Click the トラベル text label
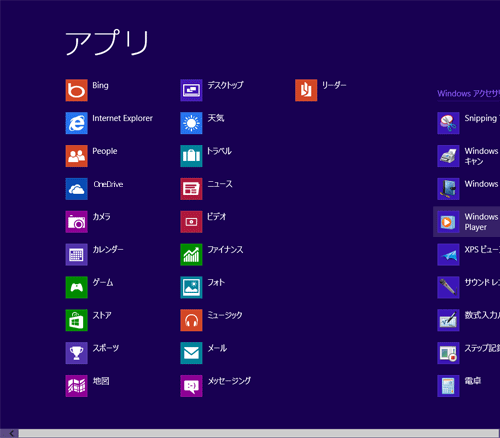The height and width of the screenshot is (438, 500). tap(219, 151)
